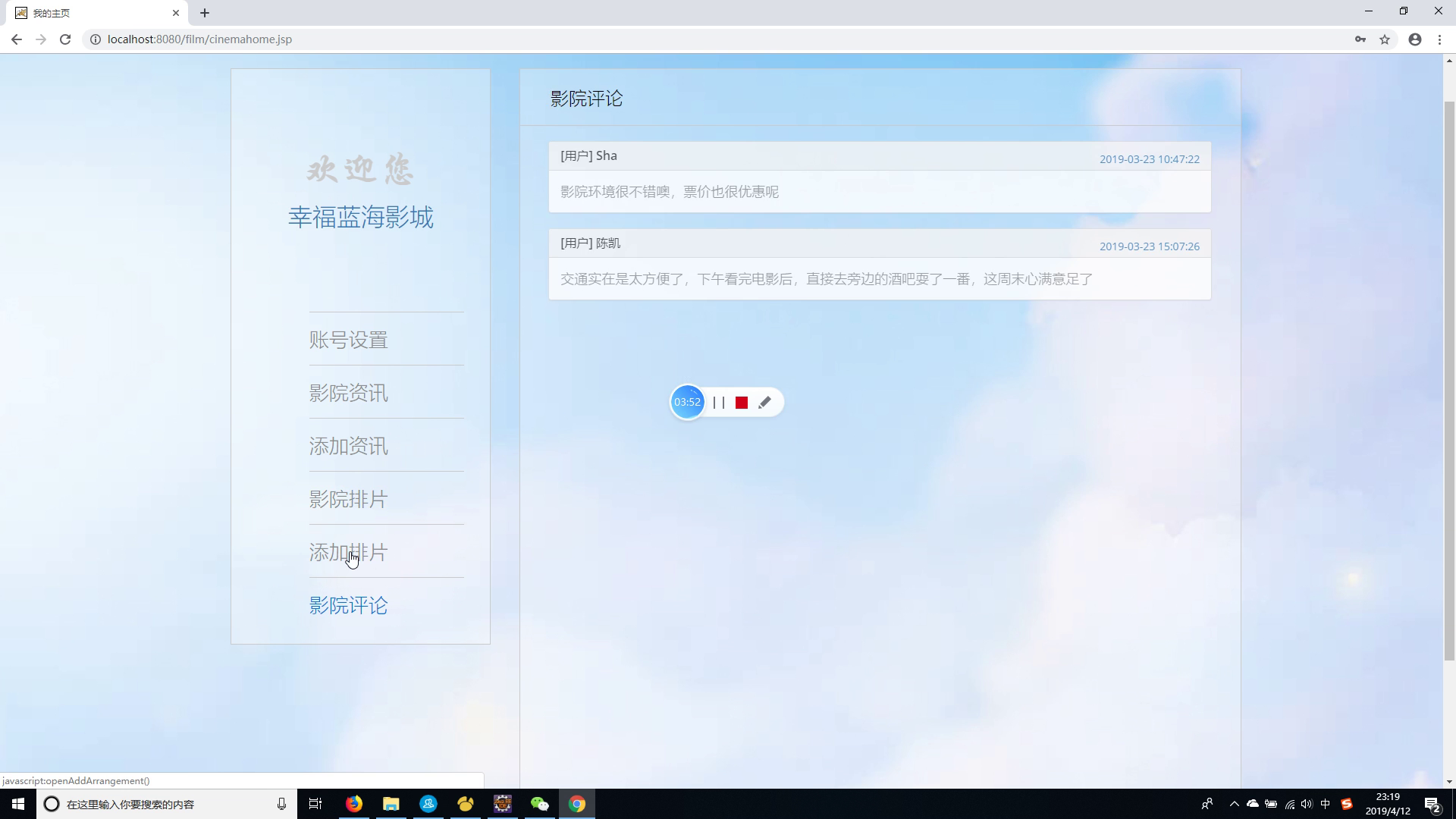Click the comment beginning 交通实在是太方便了
This screenshot has height=819, width=1456.
pyautogui.click(x=827, y=279)
